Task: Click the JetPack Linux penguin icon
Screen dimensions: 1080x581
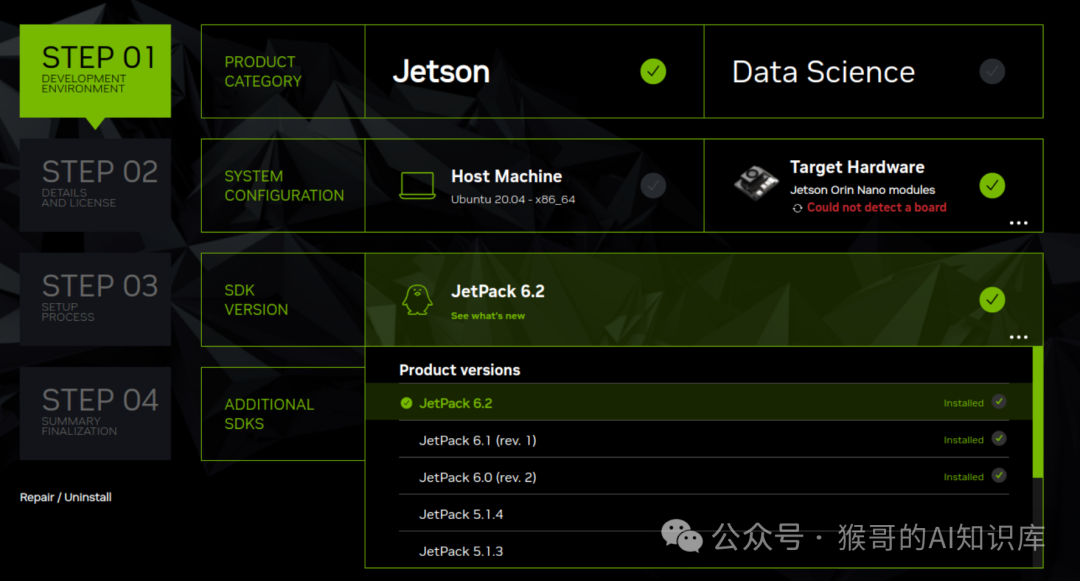Action: 417,300
